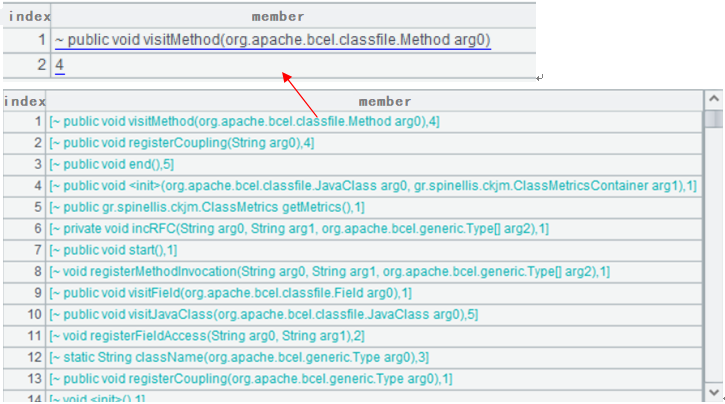The width and height of the screenshot is (725, 404).
Task: Click the scrollbar up arrow button
Action: click(x=713, y=100)
